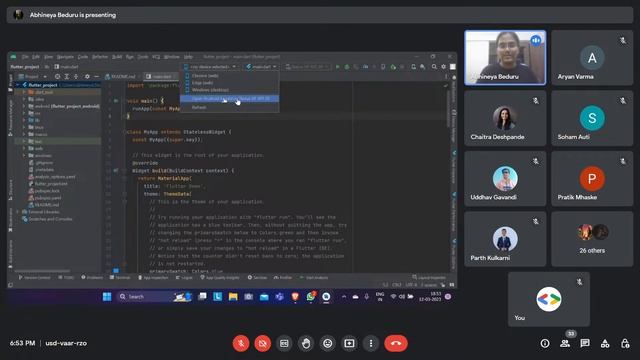Select Scratches and Consoles in tree
Viewport: 640px width, 360px height.
(x=48, y=219)
